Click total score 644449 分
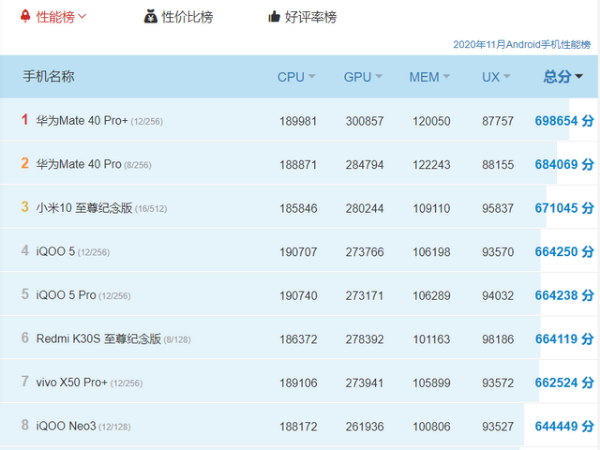The width and height of the screenshot is (600, 450). 564,426
